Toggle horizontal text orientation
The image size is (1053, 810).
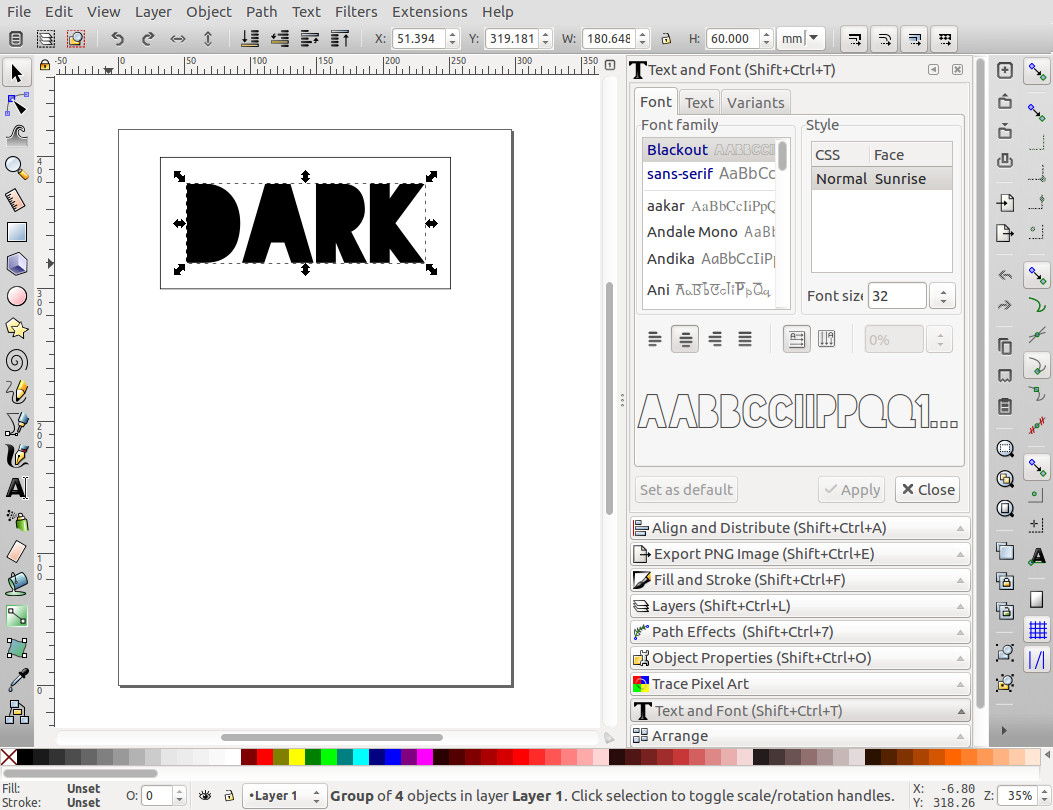(x=796, y=339)
